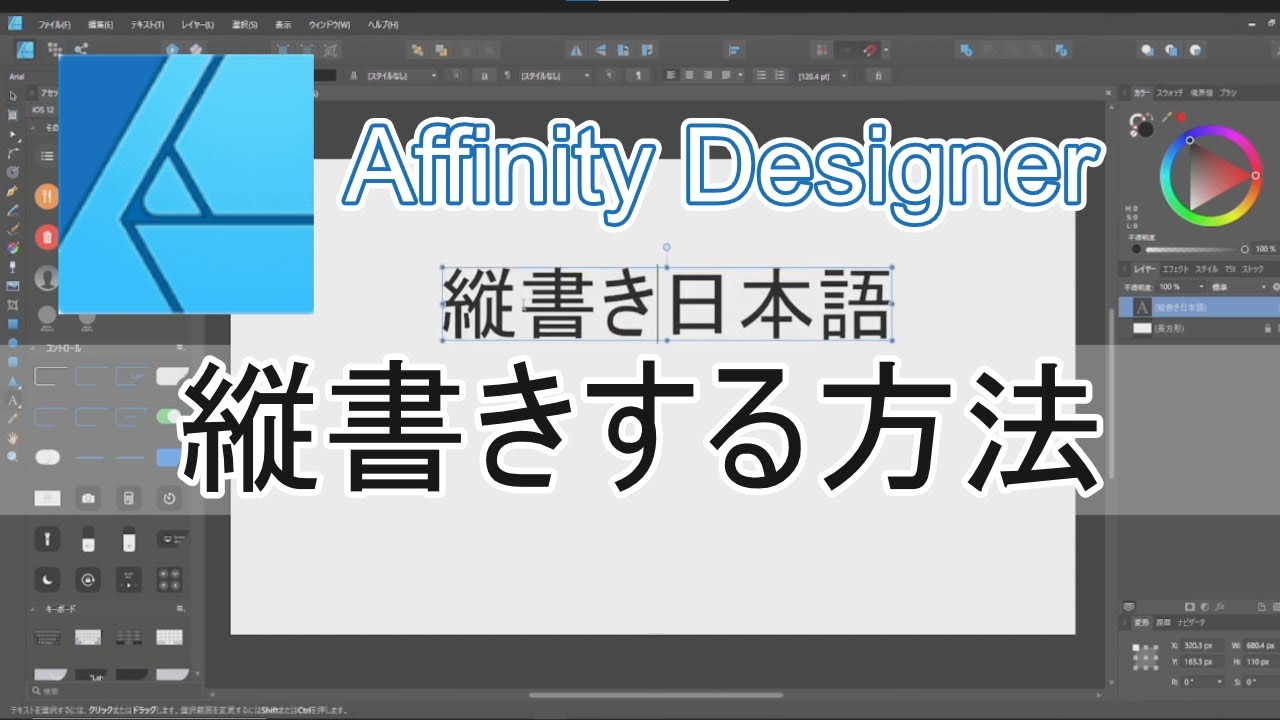Viewport: 1280px width, 720px height.
Task: Open the レイヤー(L) menu
Action: click(196, 24)
